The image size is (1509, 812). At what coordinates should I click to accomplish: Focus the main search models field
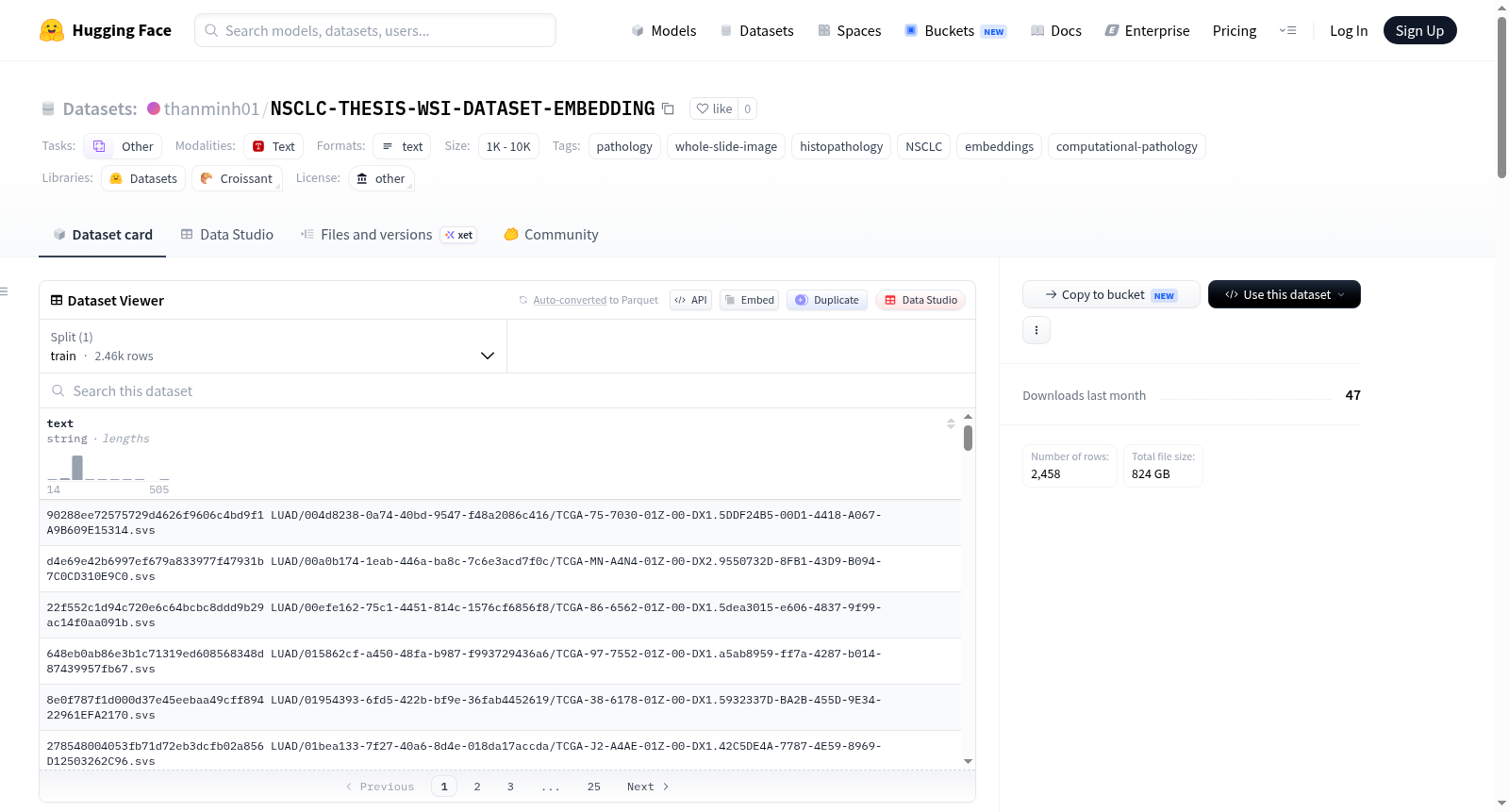coord(375,30)
